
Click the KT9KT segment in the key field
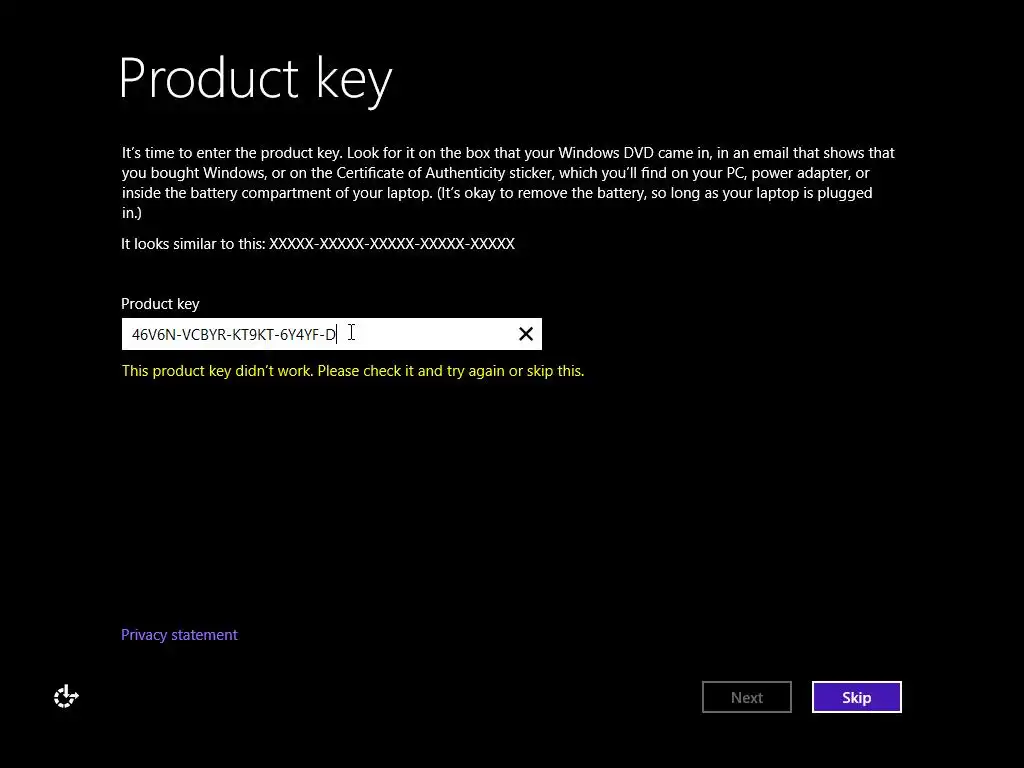[253, 335]
